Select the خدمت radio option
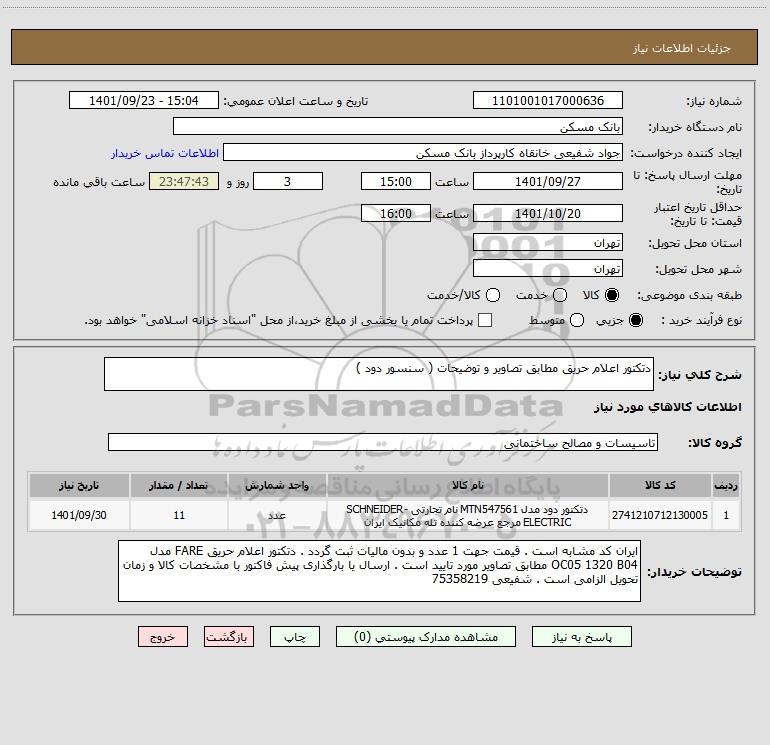770x745 pixels. 560,295
